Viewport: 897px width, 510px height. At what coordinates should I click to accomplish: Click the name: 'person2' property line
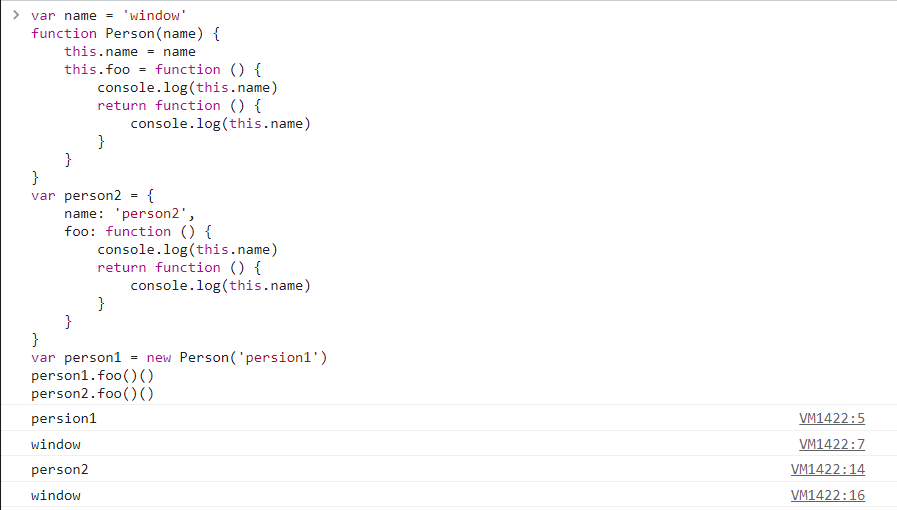tap(130, 213)
